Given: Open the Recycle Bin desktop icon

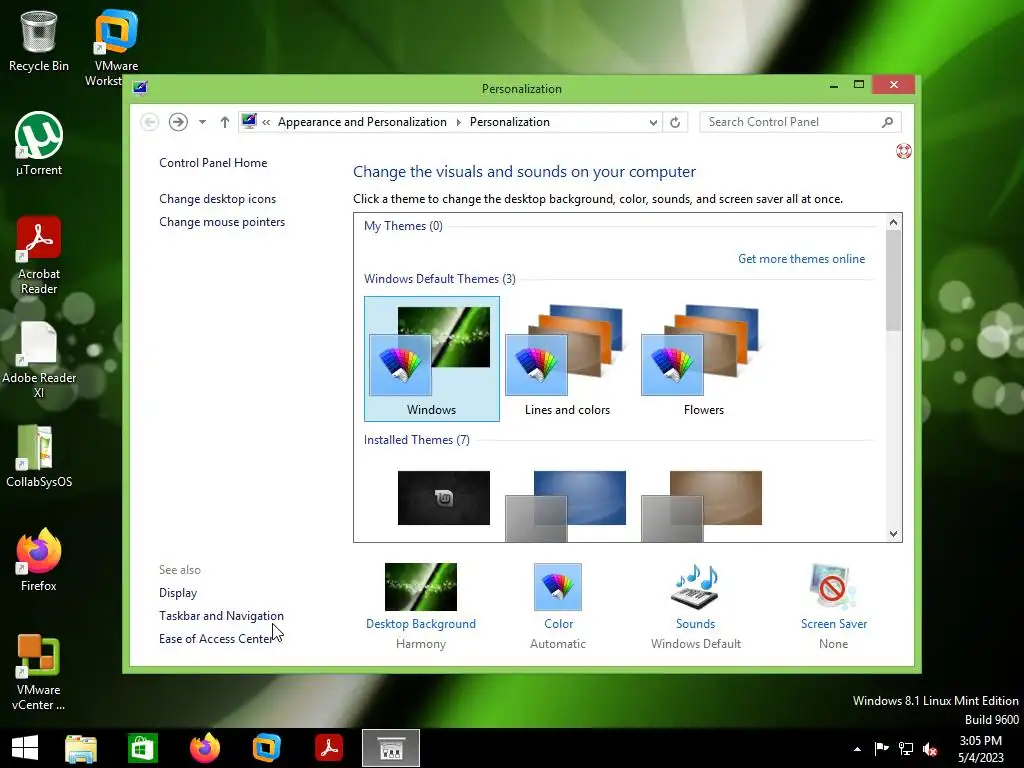Looking at the screenshot, I should point(39,40).
